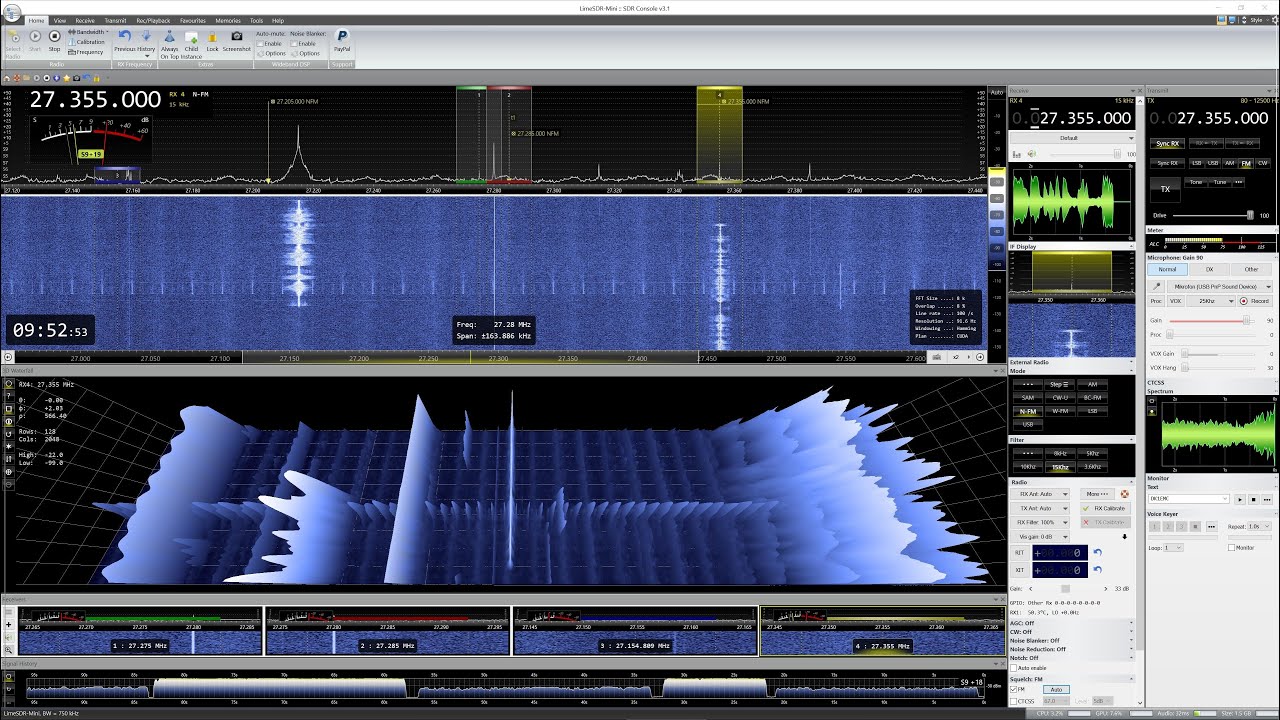Take a Screenshot with camera icon
1280x720 pixels.
[x=237, y=40]
